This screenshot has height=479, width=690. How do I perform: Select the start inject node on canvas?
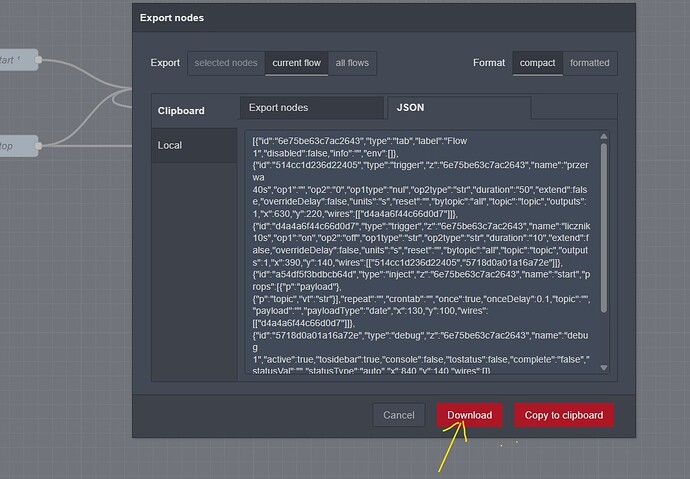click(17, 59)
